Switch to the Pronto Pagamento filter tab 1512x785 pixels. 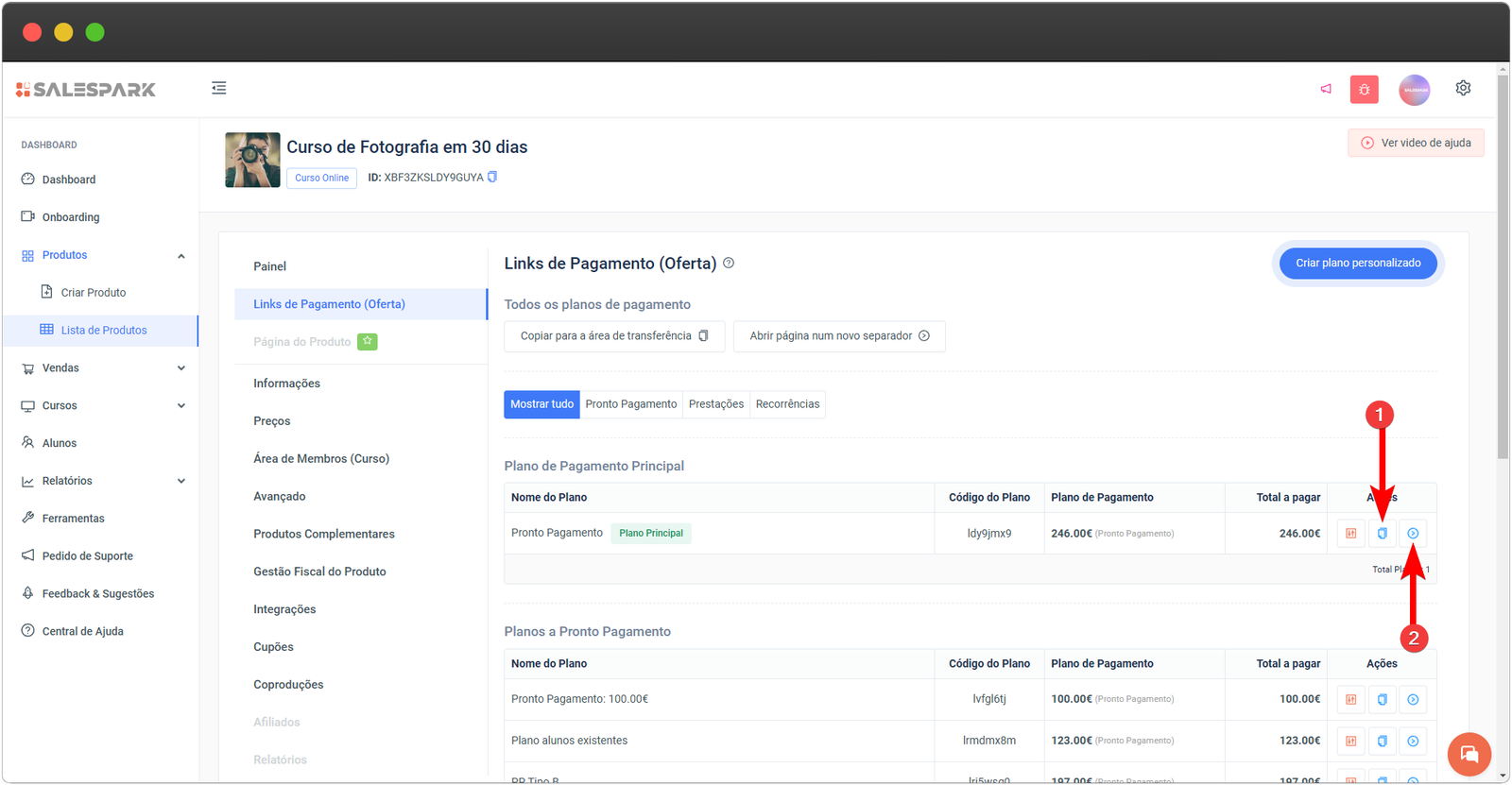click(x=630, y=404)
